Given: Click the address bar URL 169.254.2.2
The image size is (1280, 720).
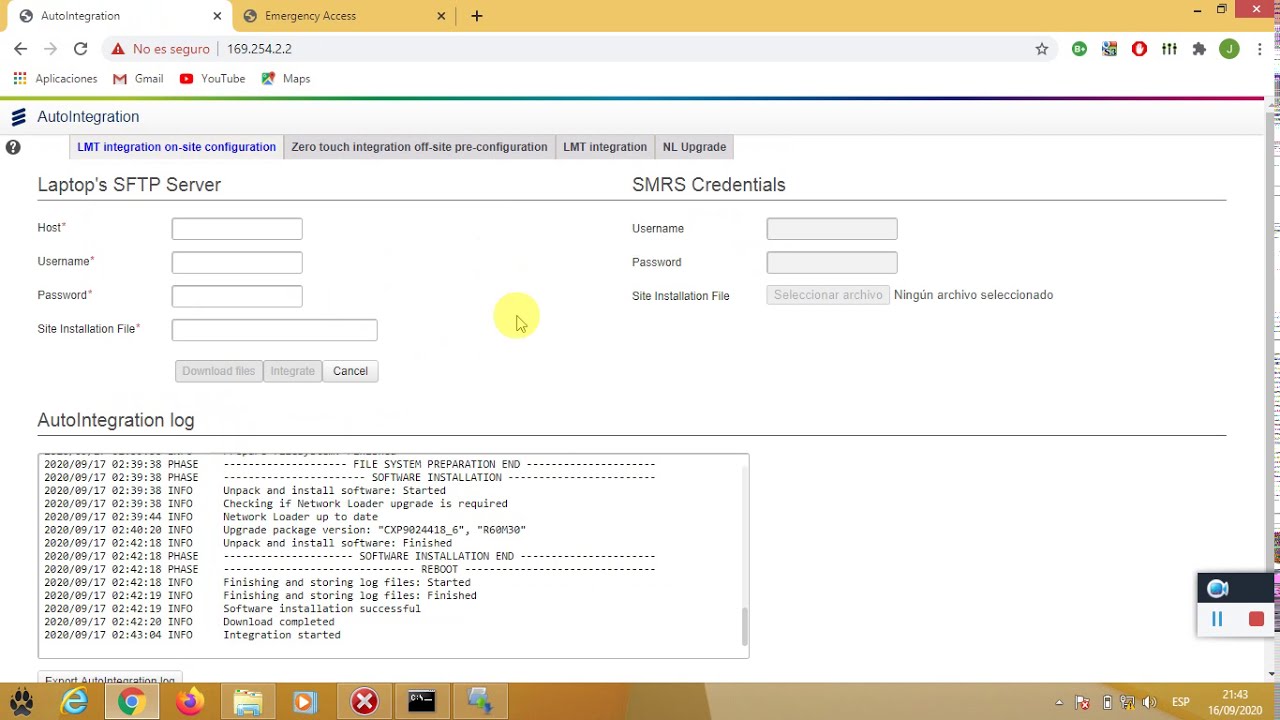Looking at the screenshot, I should click(x=259, y=48).
